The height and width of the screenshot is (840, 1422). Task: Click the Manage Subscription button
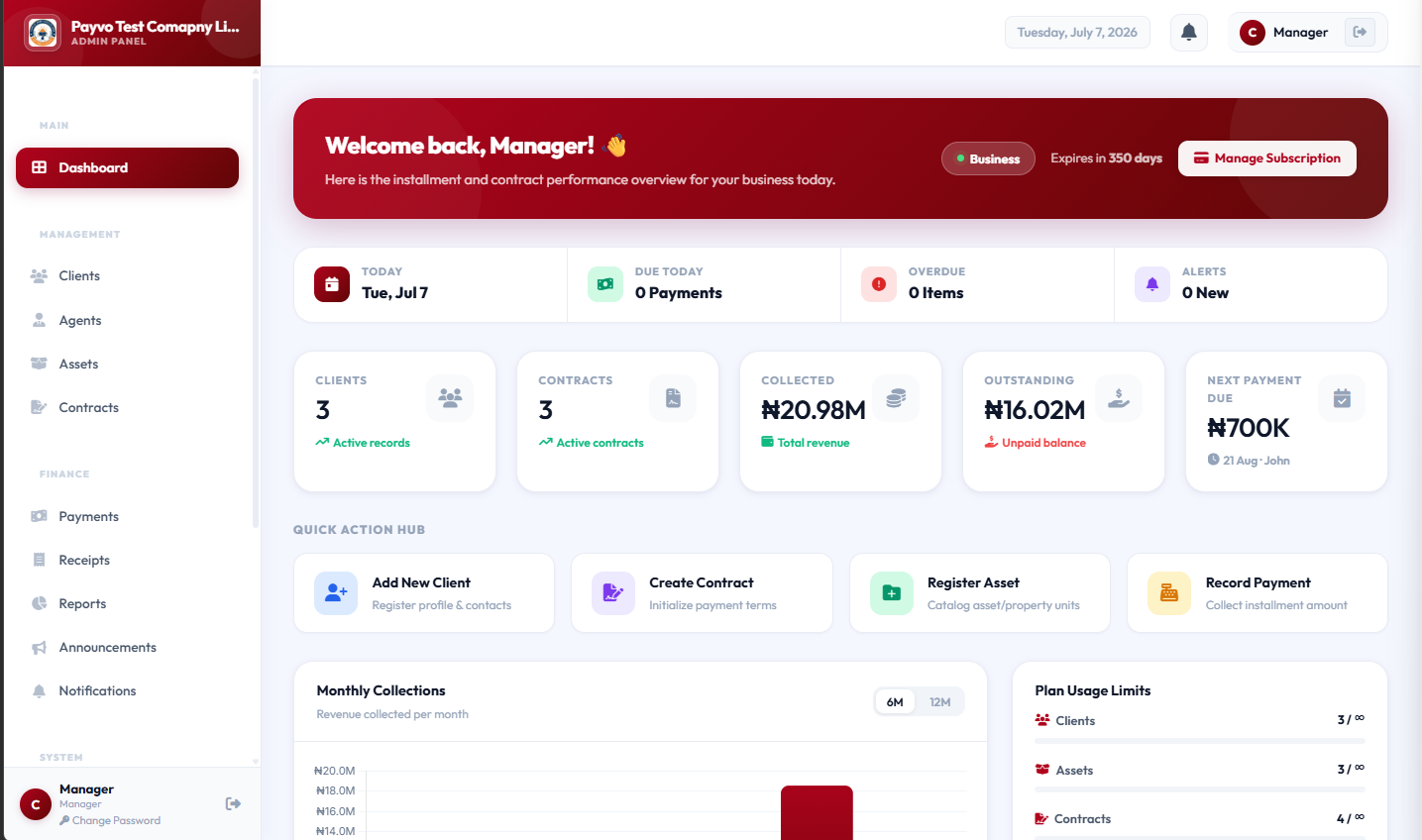click(1267, 158)
